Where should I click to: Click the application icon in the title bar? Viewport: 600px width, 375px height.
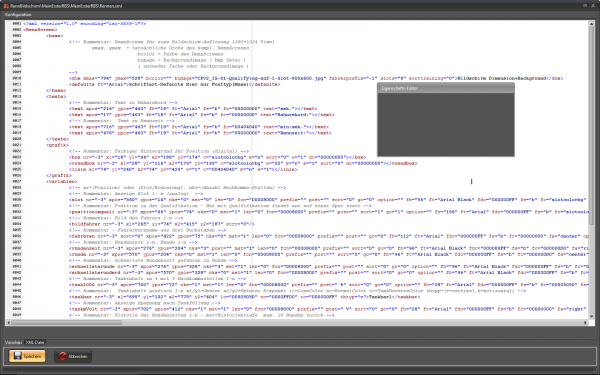5,6
